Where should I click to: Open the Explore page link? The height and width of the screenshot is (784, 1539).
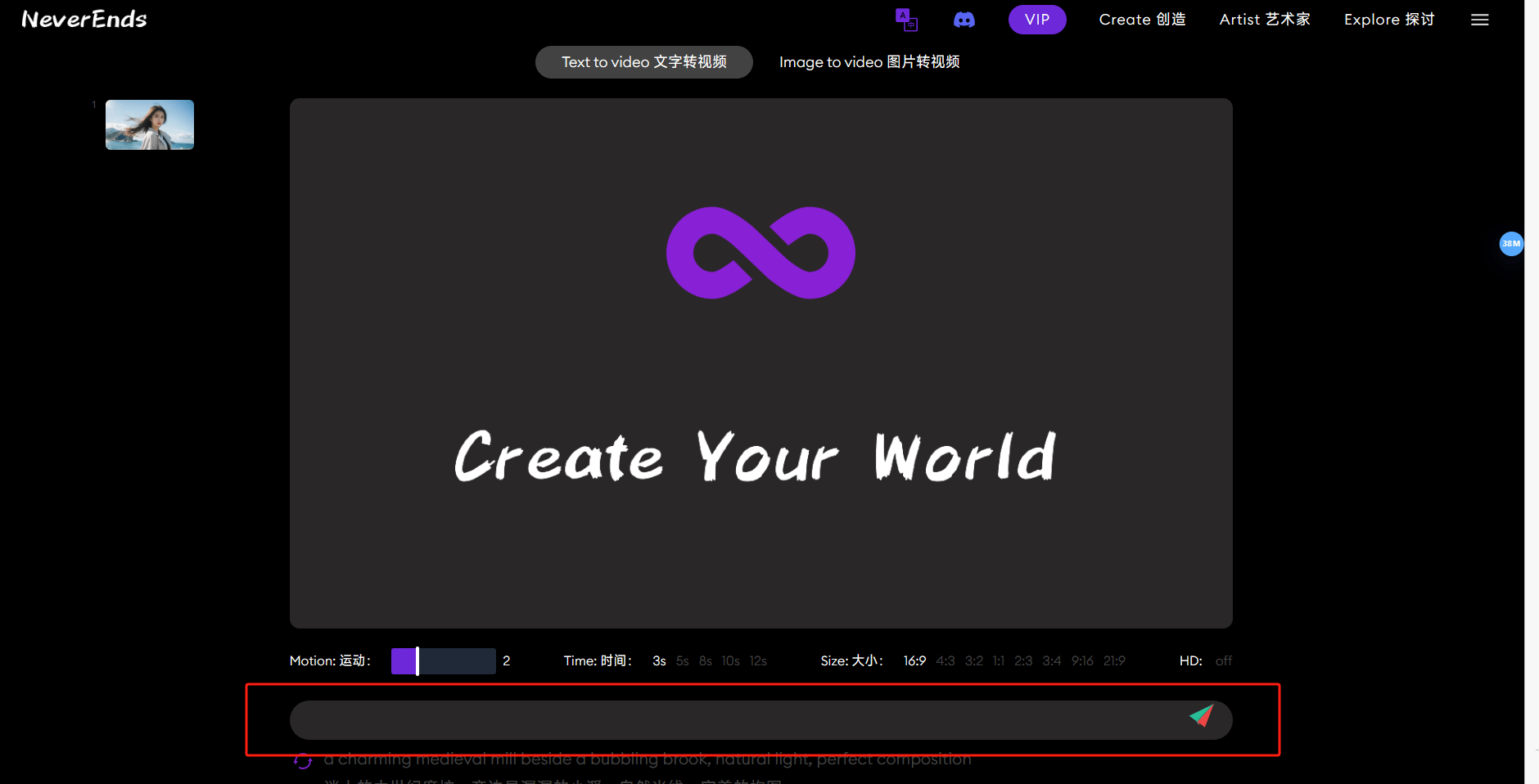click(x=1388, y=20)
